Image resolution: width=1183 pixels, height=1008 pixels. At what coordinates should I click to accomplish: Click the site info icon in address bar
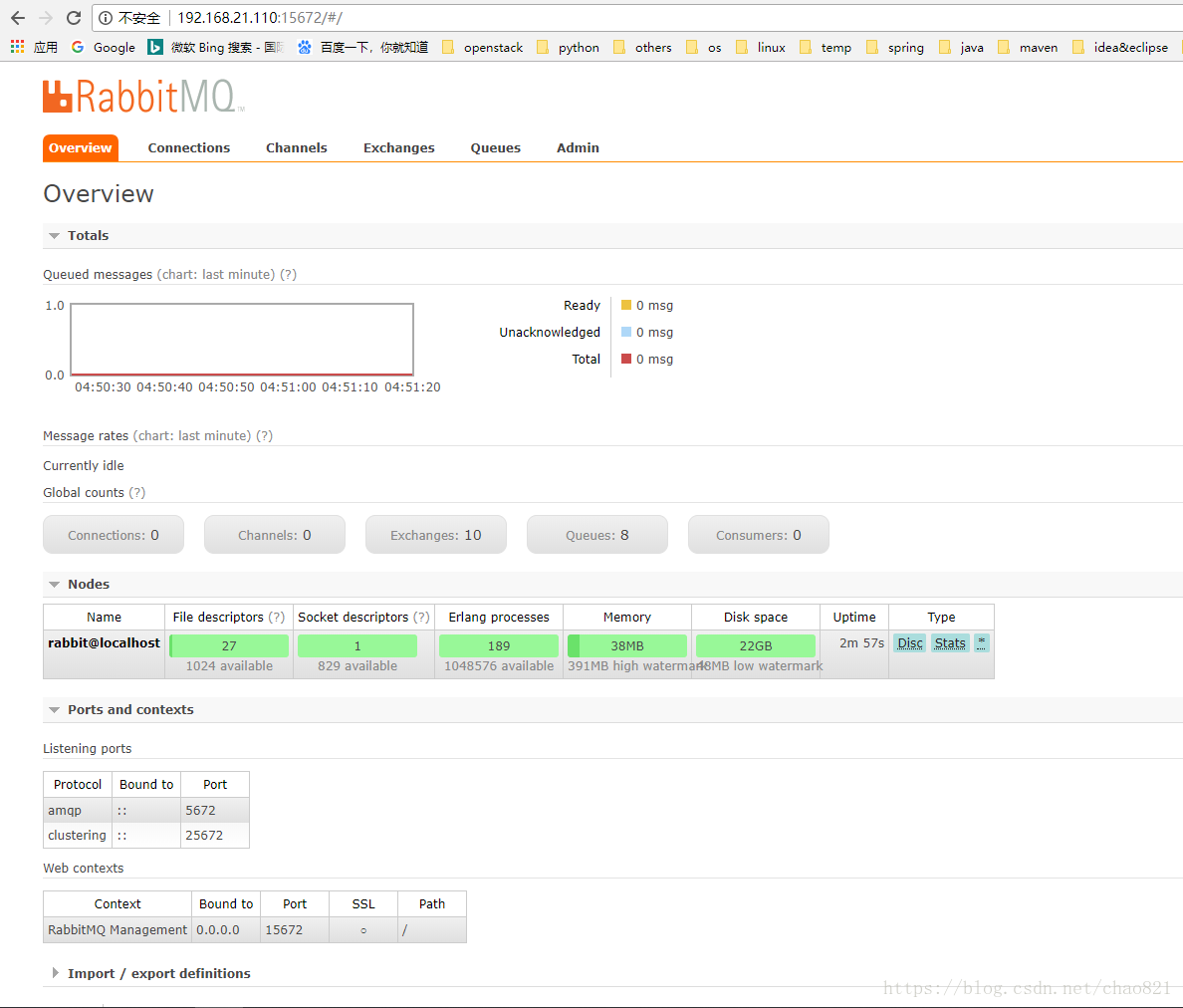[x=106, y=17]
